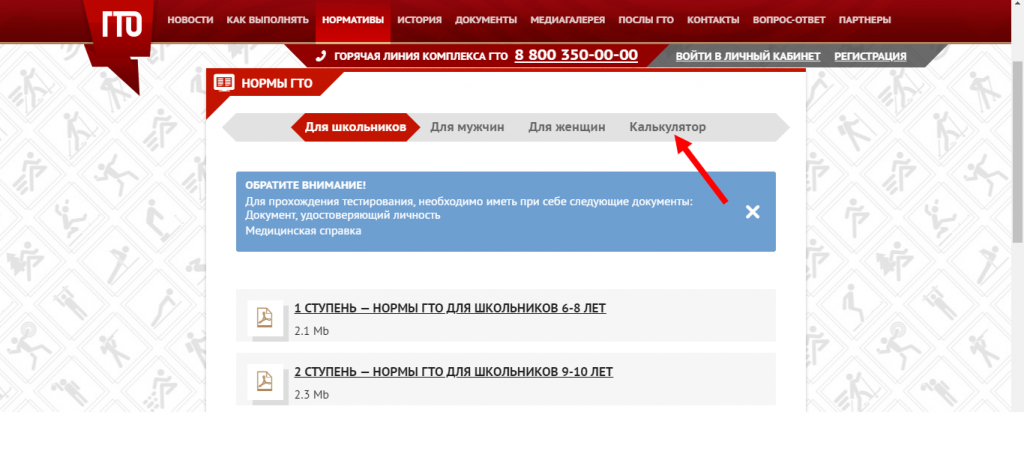
Task: Open the Нормативы menu item
Action: [353, 20]
